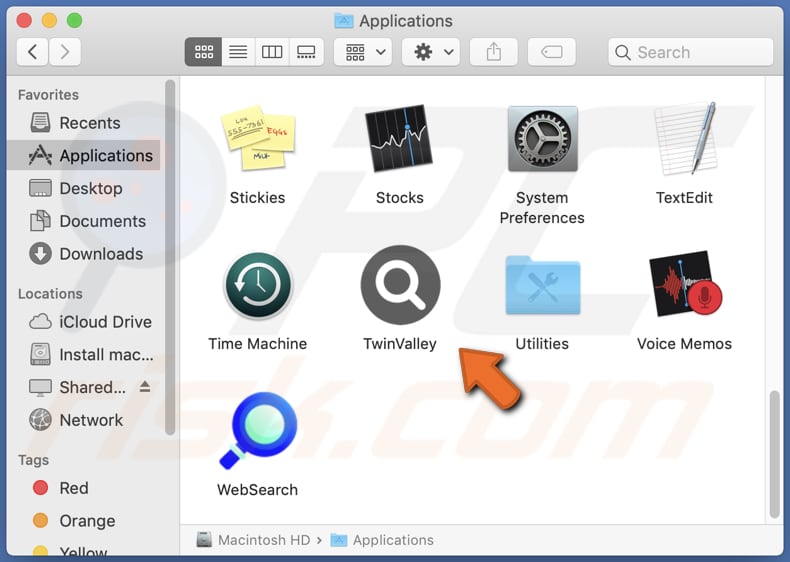790x562 pixels.
Task: Open the group-by arrangement dropdown
Action: 365,52
